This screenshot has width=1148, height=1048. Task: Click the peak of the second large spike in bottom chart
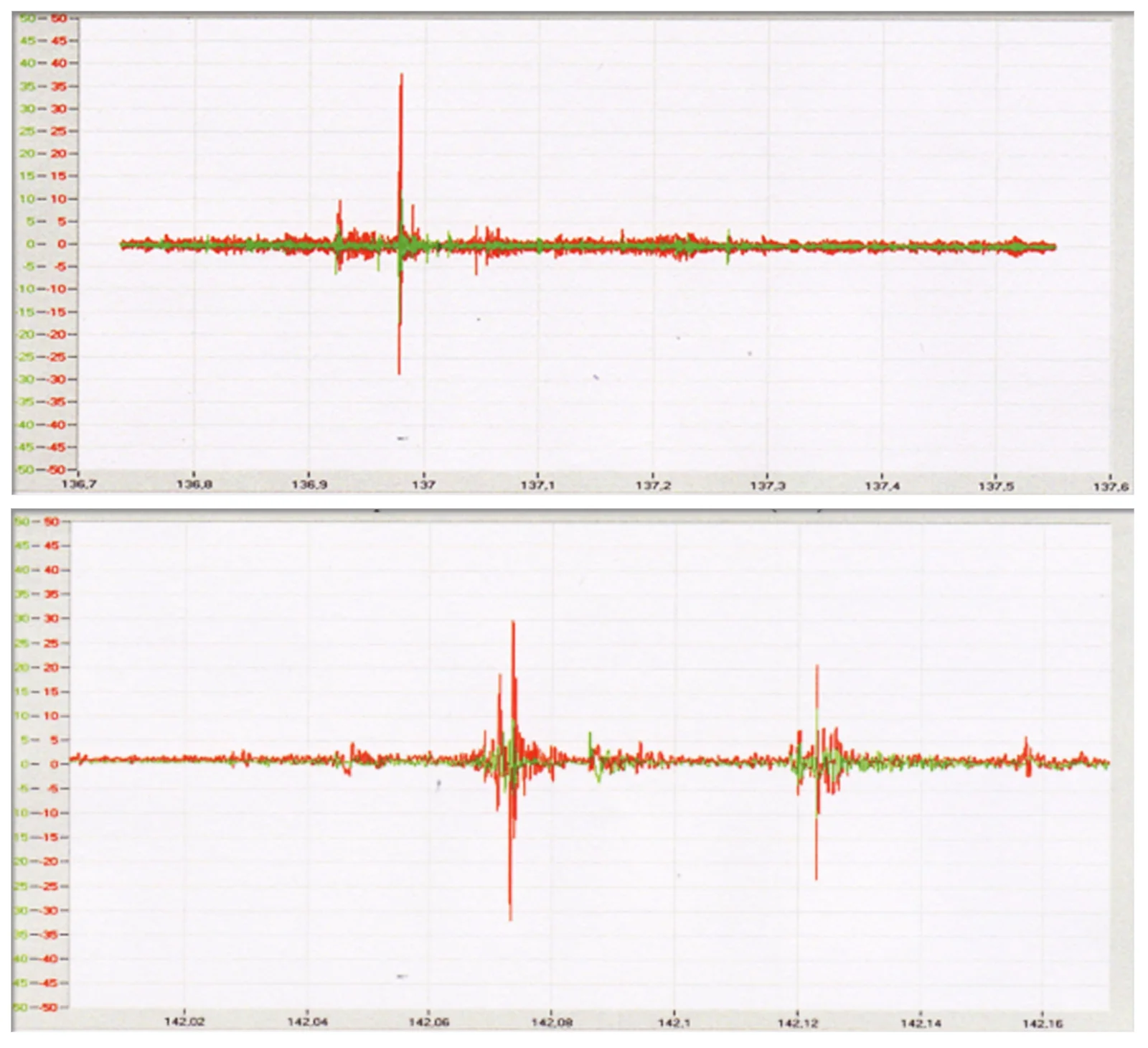coord(817,667)
